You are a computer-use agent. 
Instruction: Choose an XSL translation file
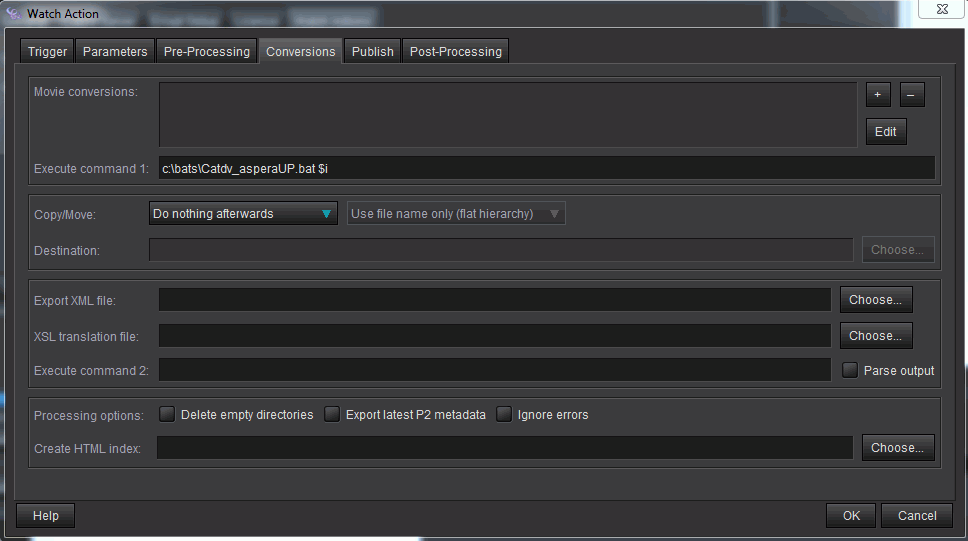click(x=875, y=335)
